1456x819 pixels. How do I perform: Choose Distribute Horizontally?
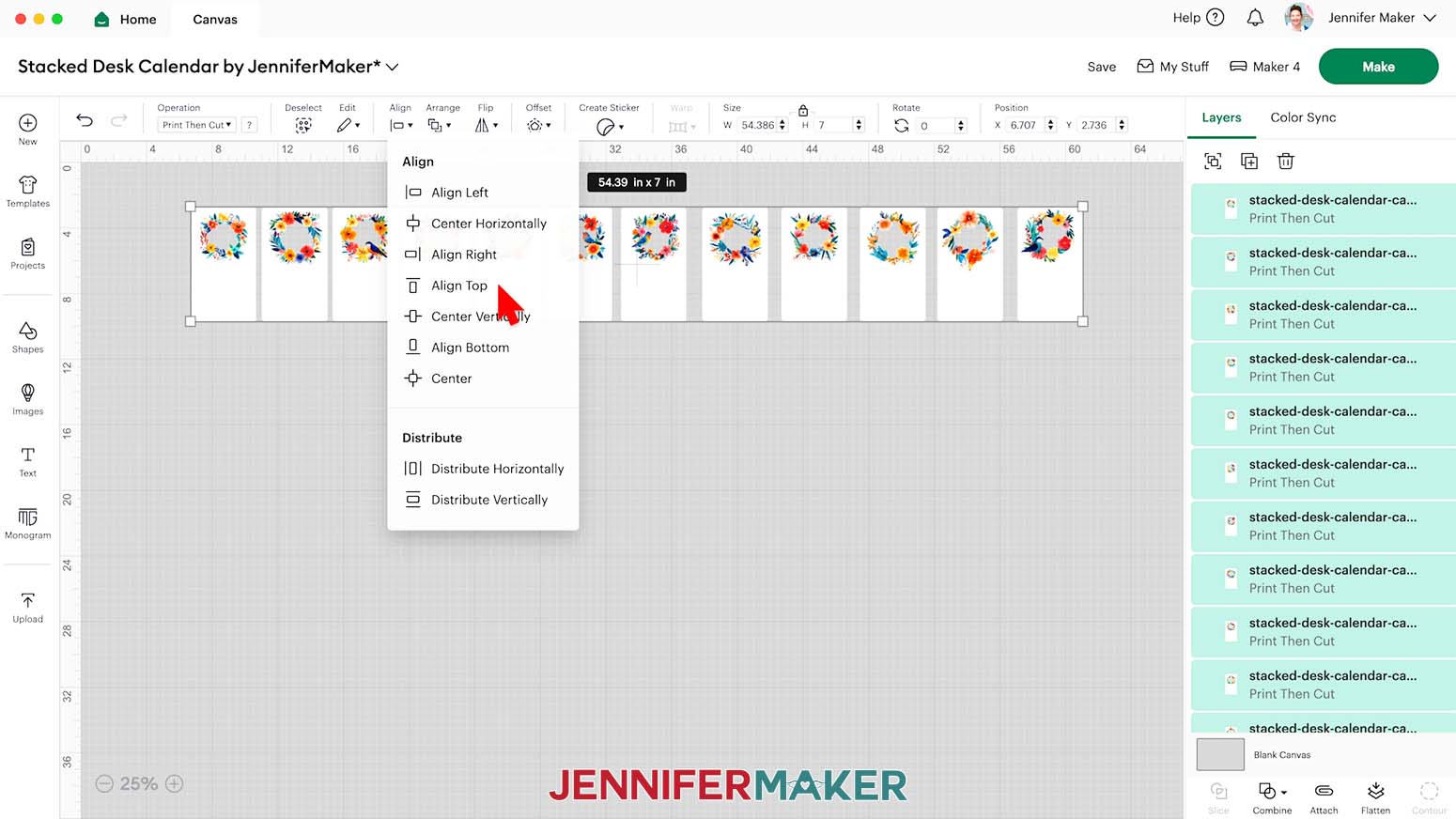(x=483, y=469)
